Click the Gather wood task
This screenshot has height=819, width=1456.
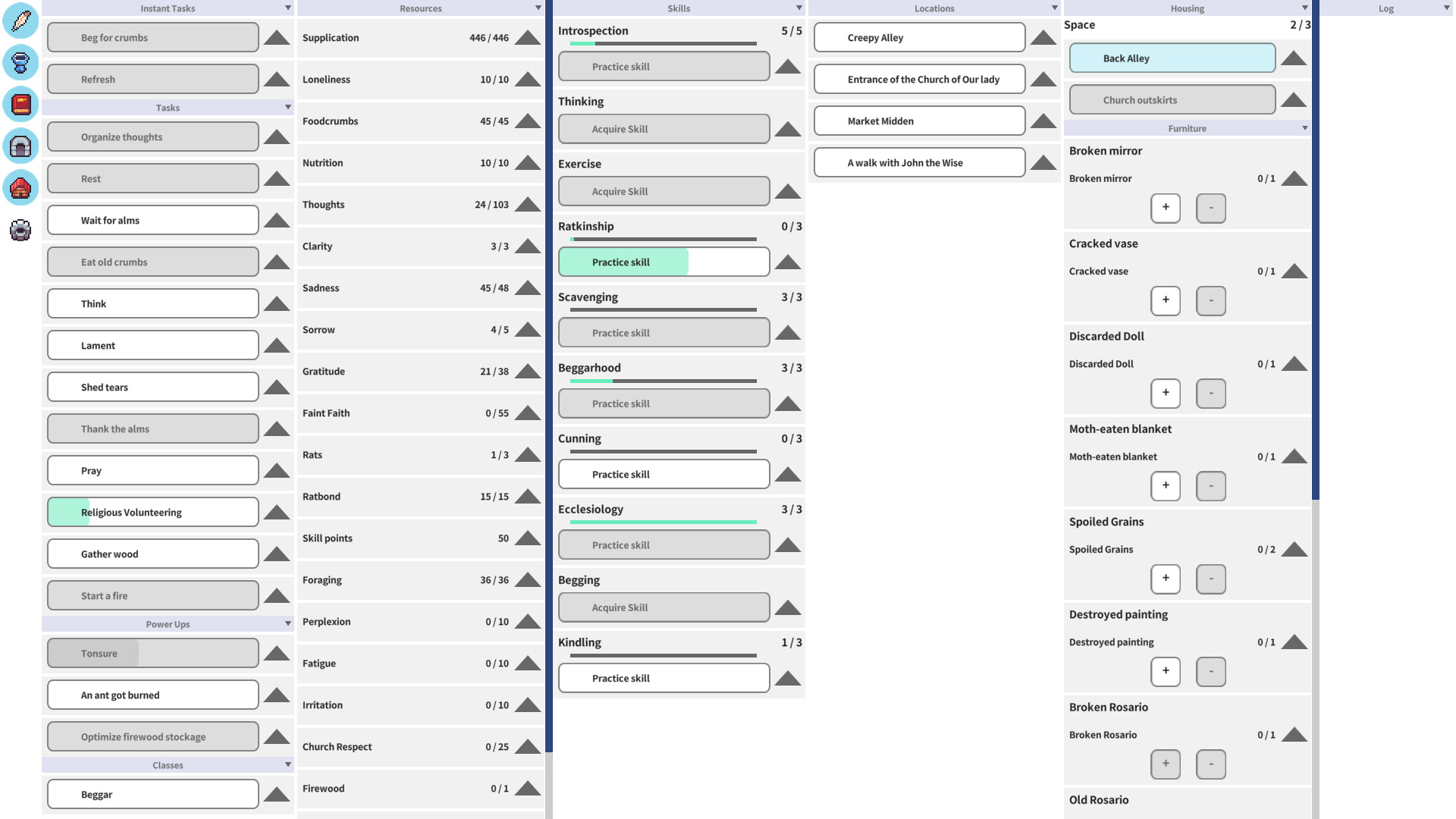(153, 554)
